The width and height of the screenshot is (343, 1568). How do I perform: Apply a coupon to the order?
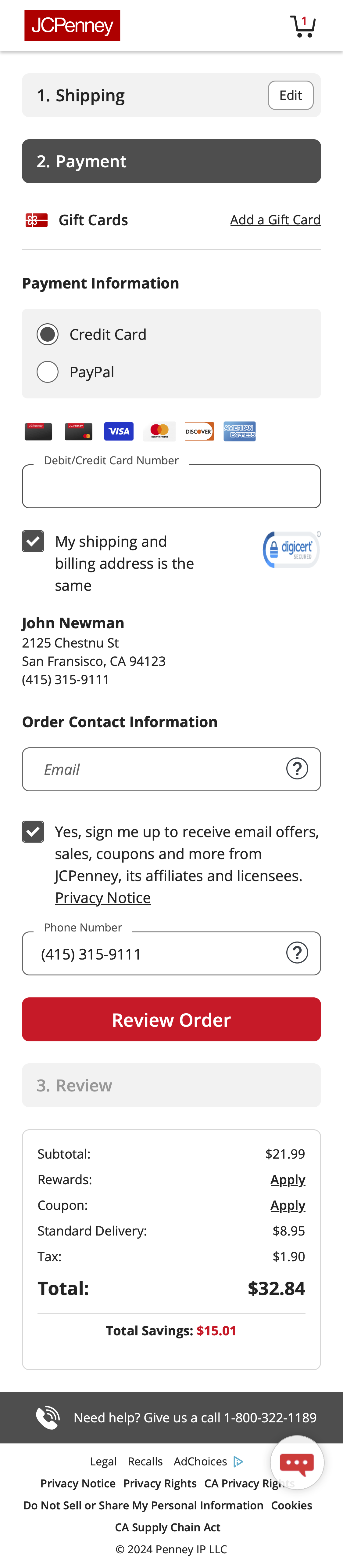pos(288,1205)
